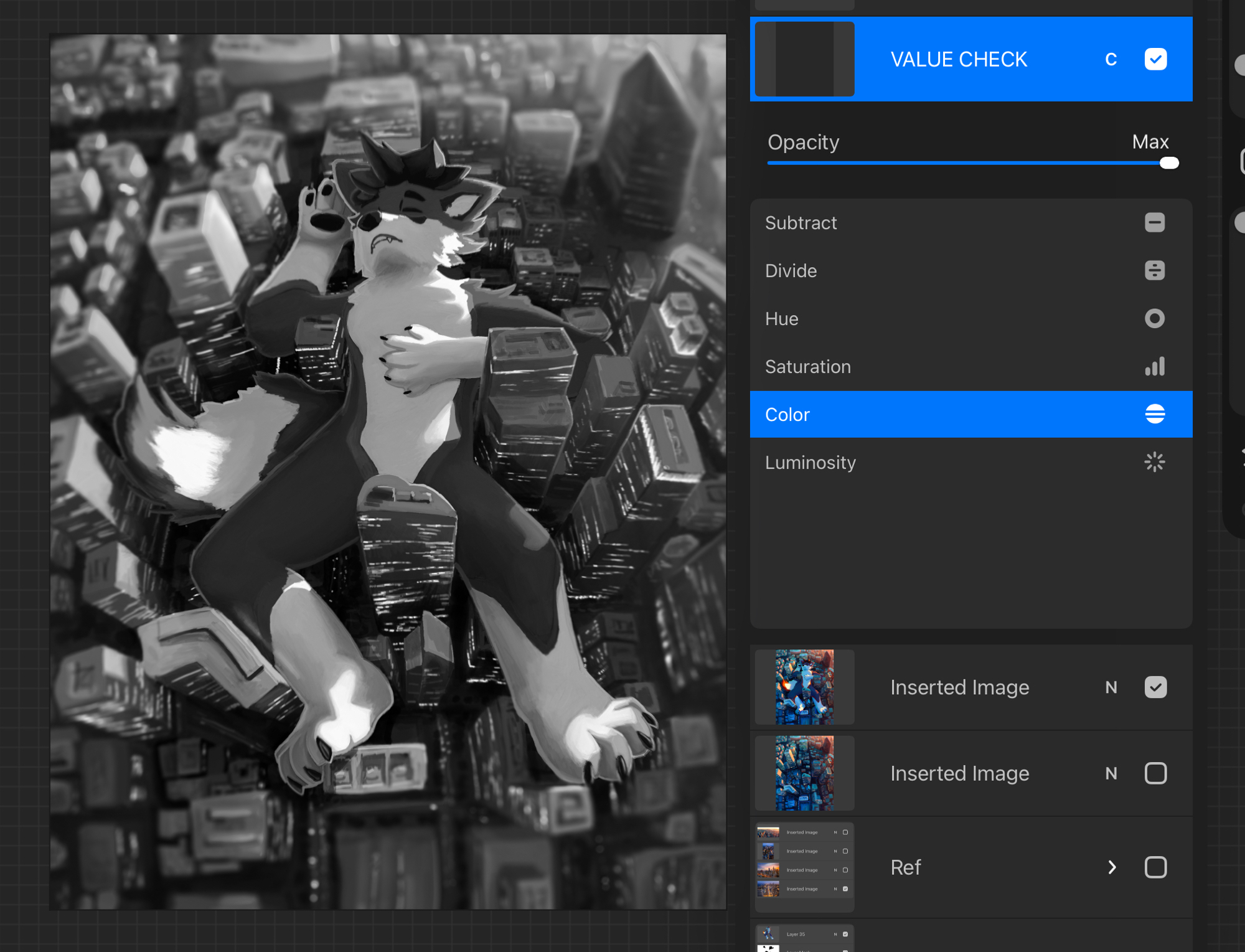Viewport: 1245px width, 952px height.
Task: Click the Opacity slider handle
Action: (x=1168, y=163)
